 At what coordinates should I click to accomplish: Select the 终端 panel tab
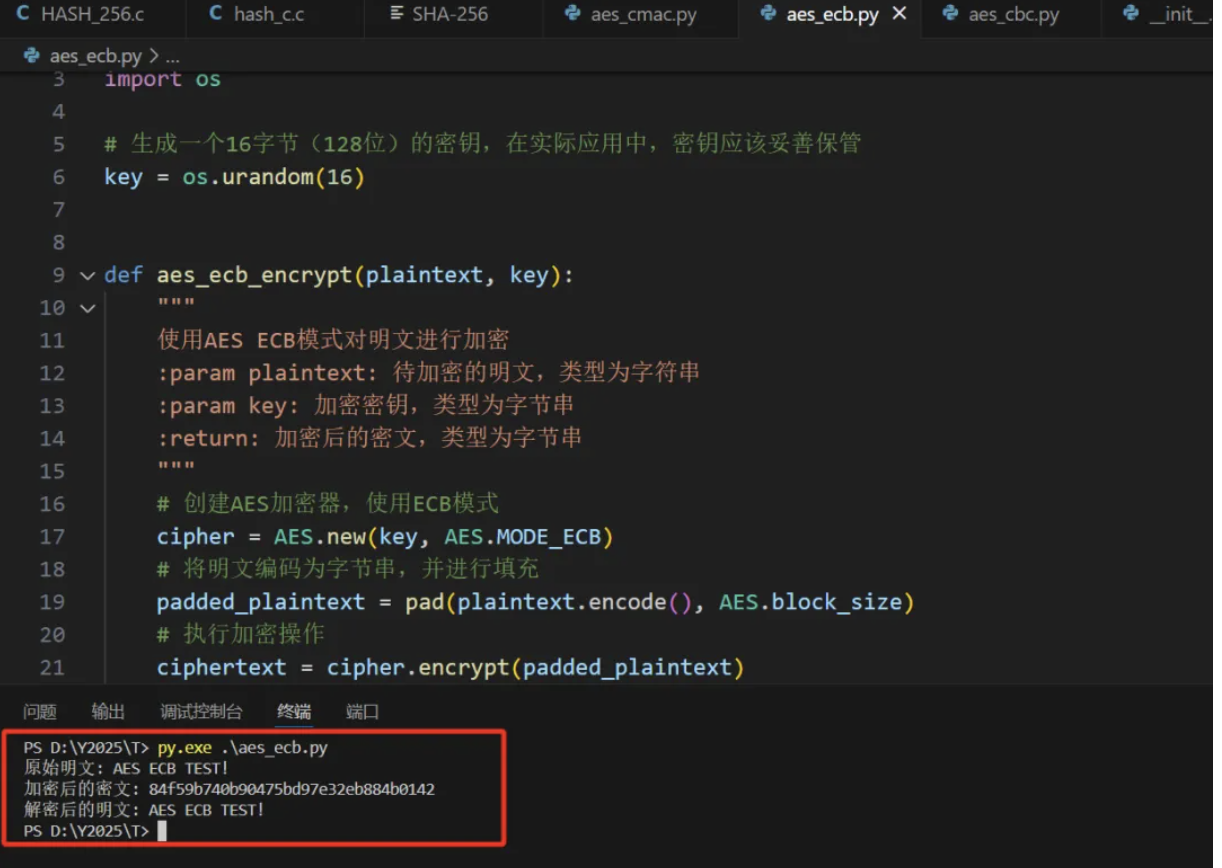pos(294,712)
